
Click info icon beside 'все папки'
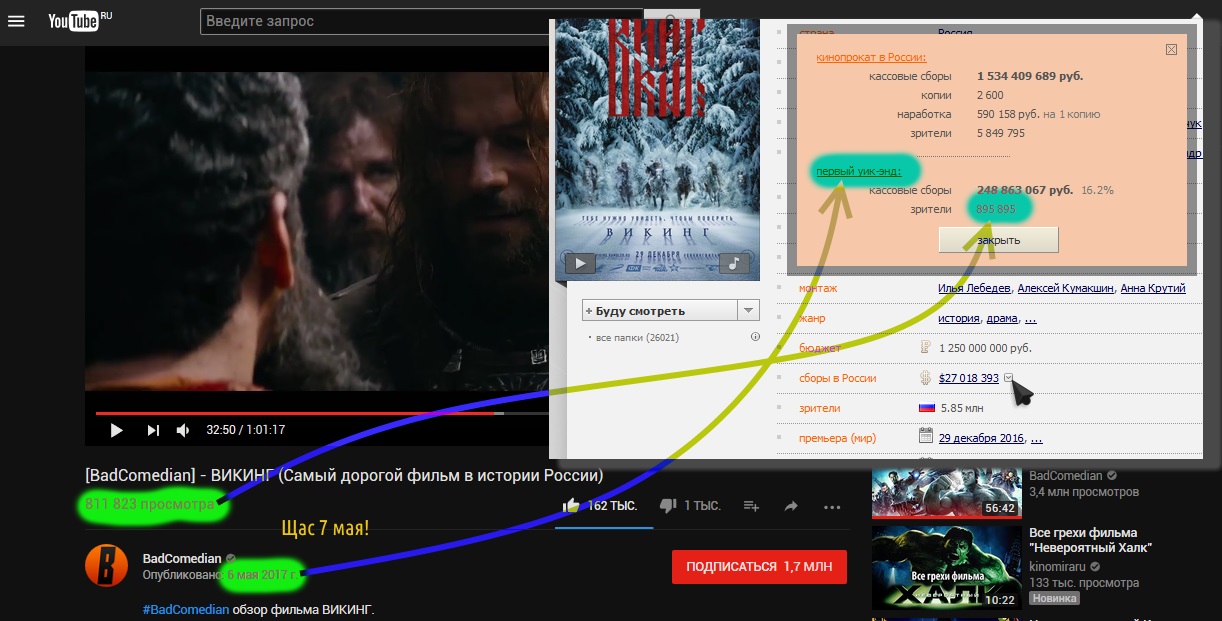point(755,337)
